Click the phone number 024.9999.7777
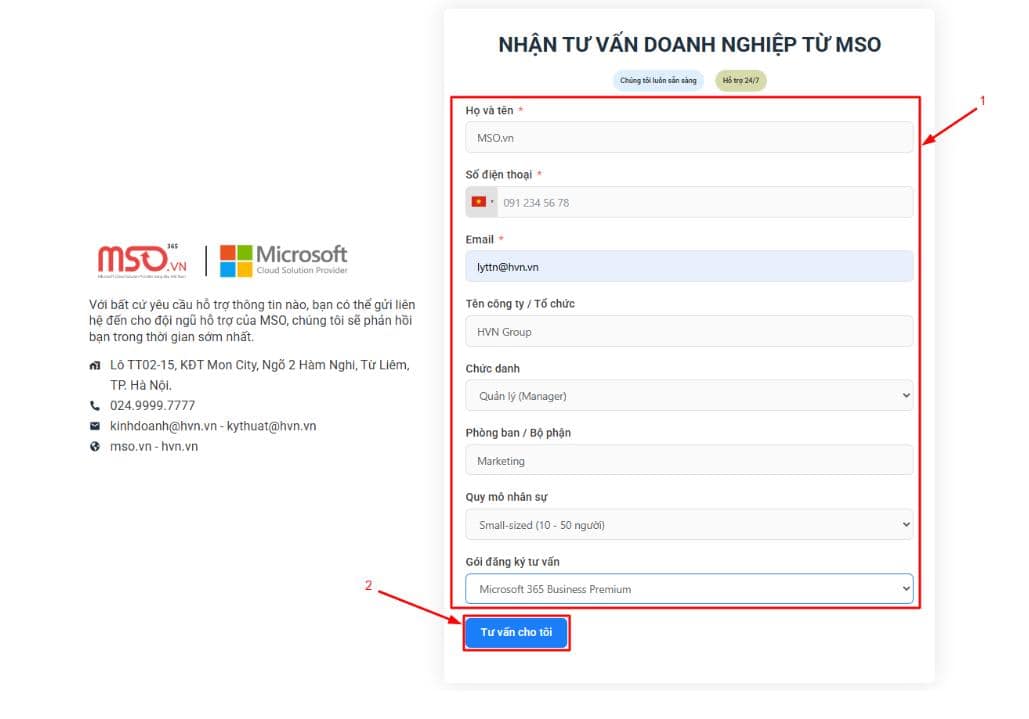This screenshot has width=1029, height=719. 152,405
